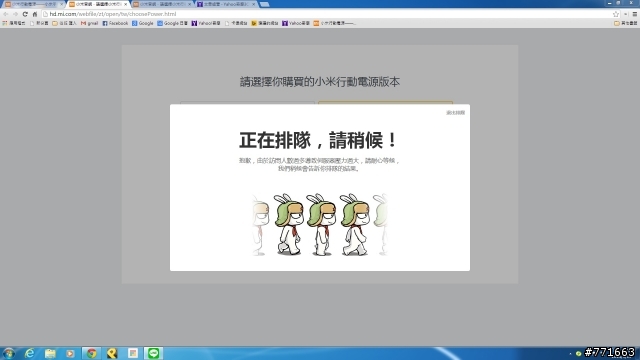This screenshot has height=360, width=640.
Task: Click the browser Back arrow
Action: [x=6, y=14]
